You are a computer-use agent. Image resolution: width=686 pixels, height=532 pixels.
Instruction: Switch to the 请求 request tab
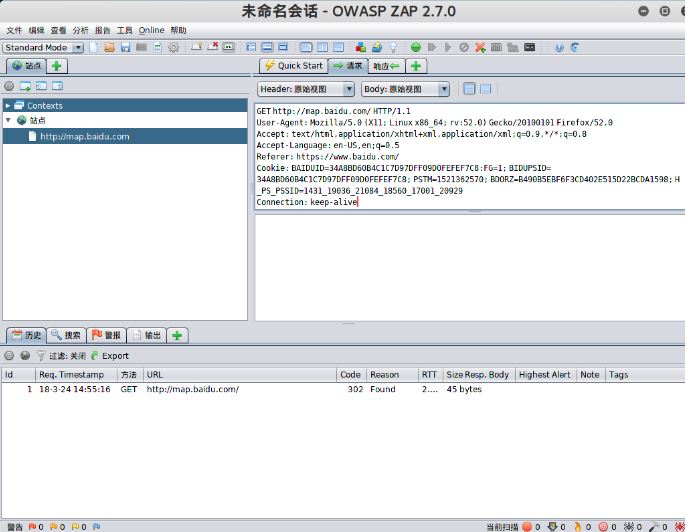pyautogui.click(x=347, y=66)
